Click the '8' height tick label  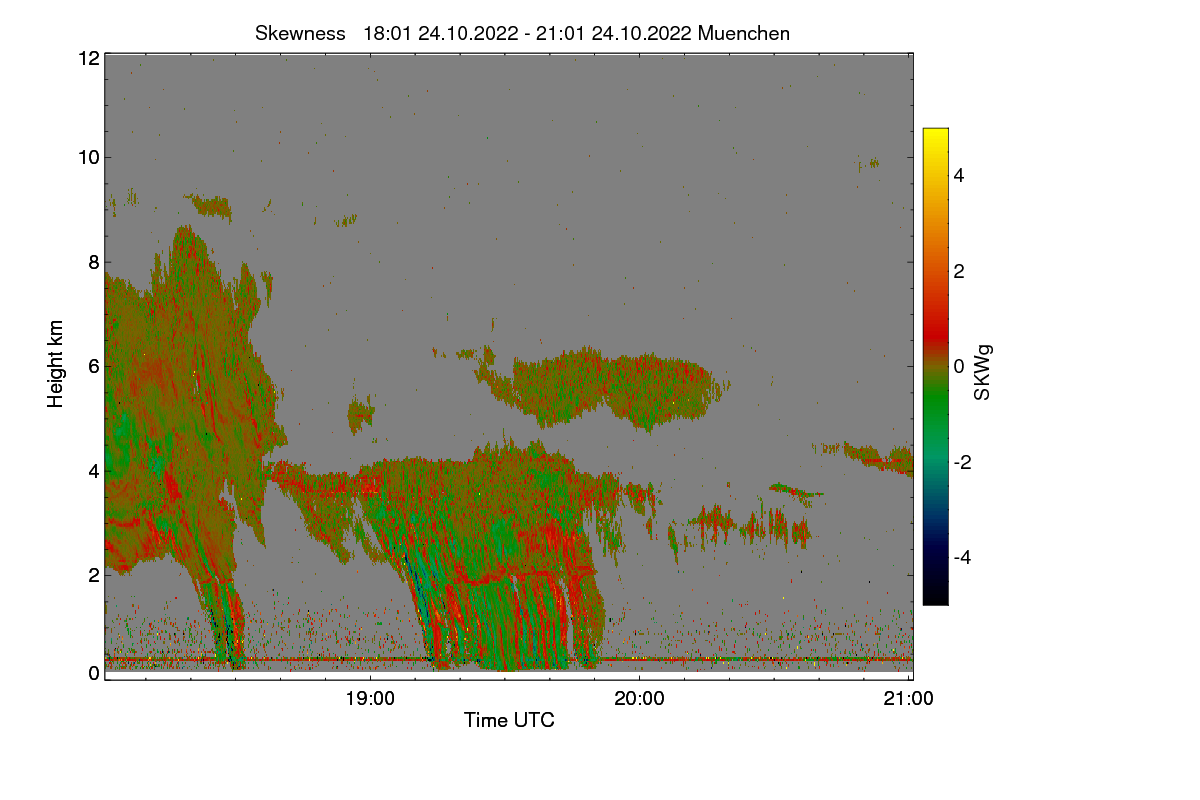[x=94, y=262]
